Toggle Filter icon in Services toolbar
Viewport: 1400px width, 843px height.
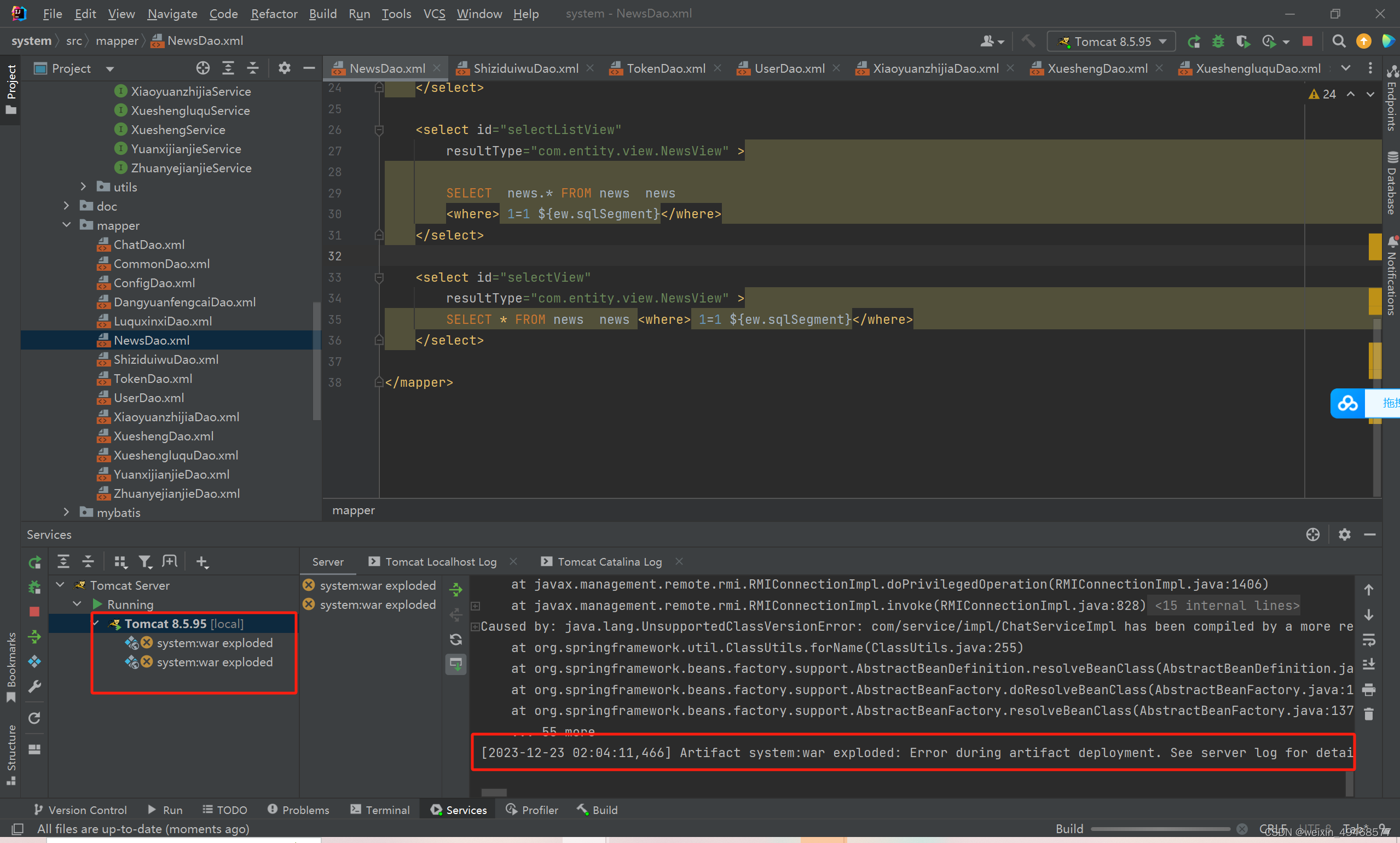pos(145,562)
